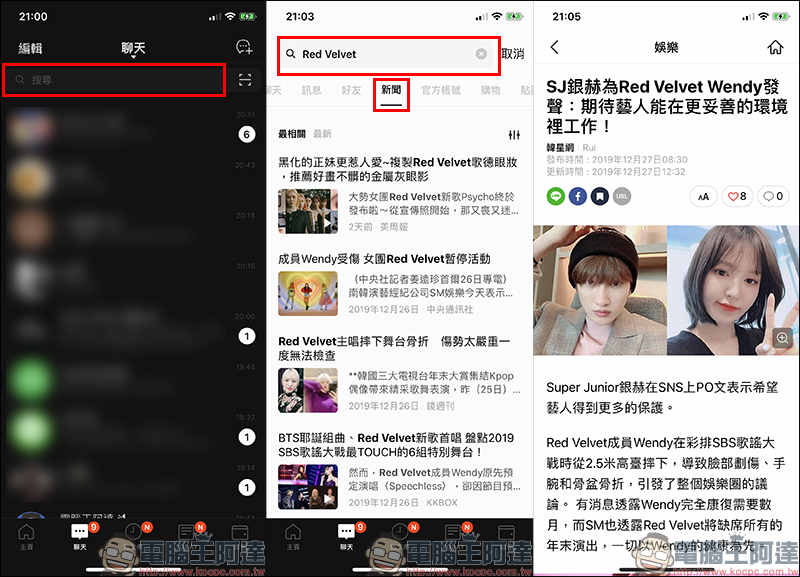
Task: Open the 聊天 dropdown title
Action: pos(133,49)
